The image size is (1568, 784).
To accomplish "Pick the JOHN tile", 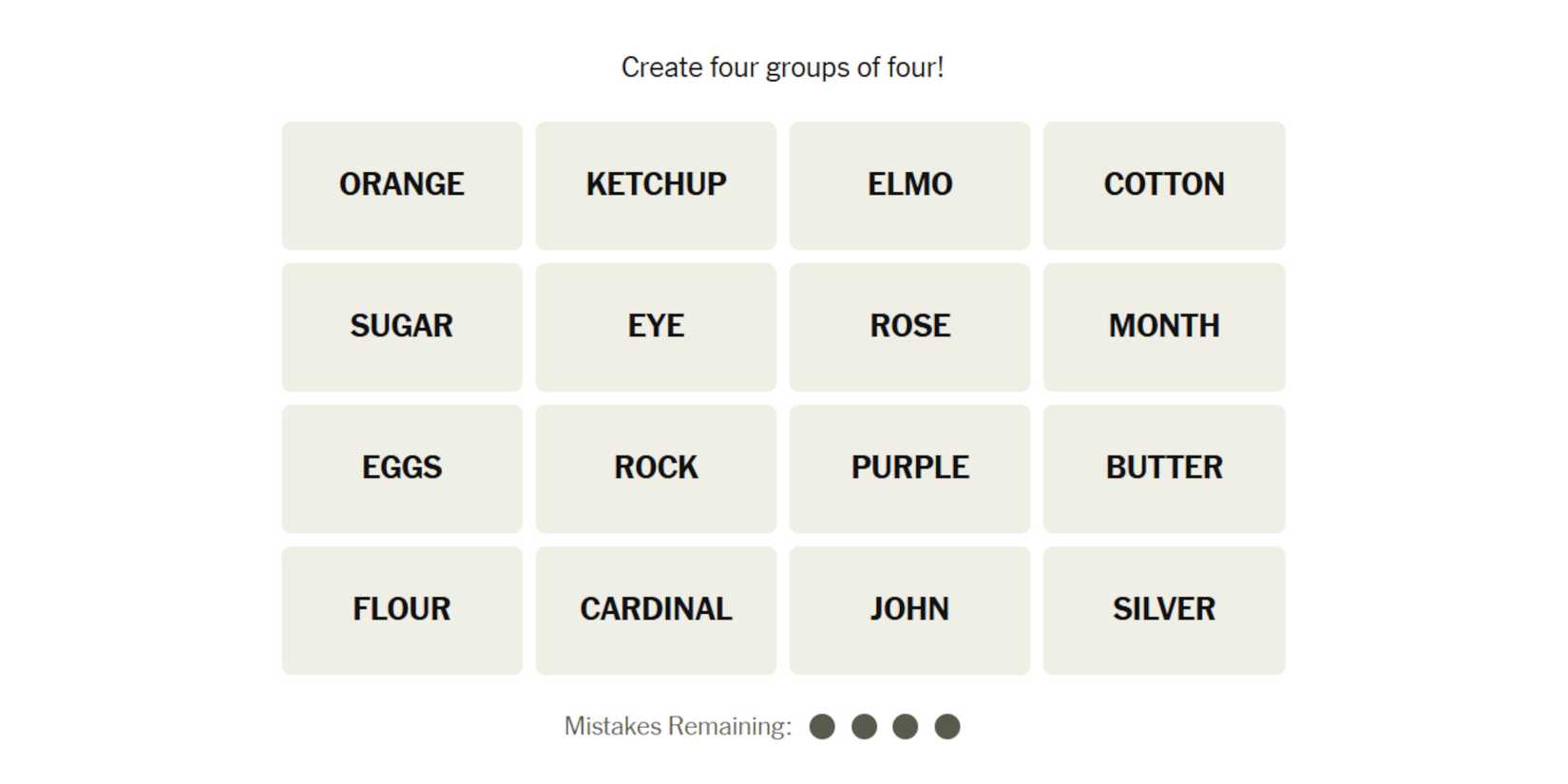I will click(909, 610).
